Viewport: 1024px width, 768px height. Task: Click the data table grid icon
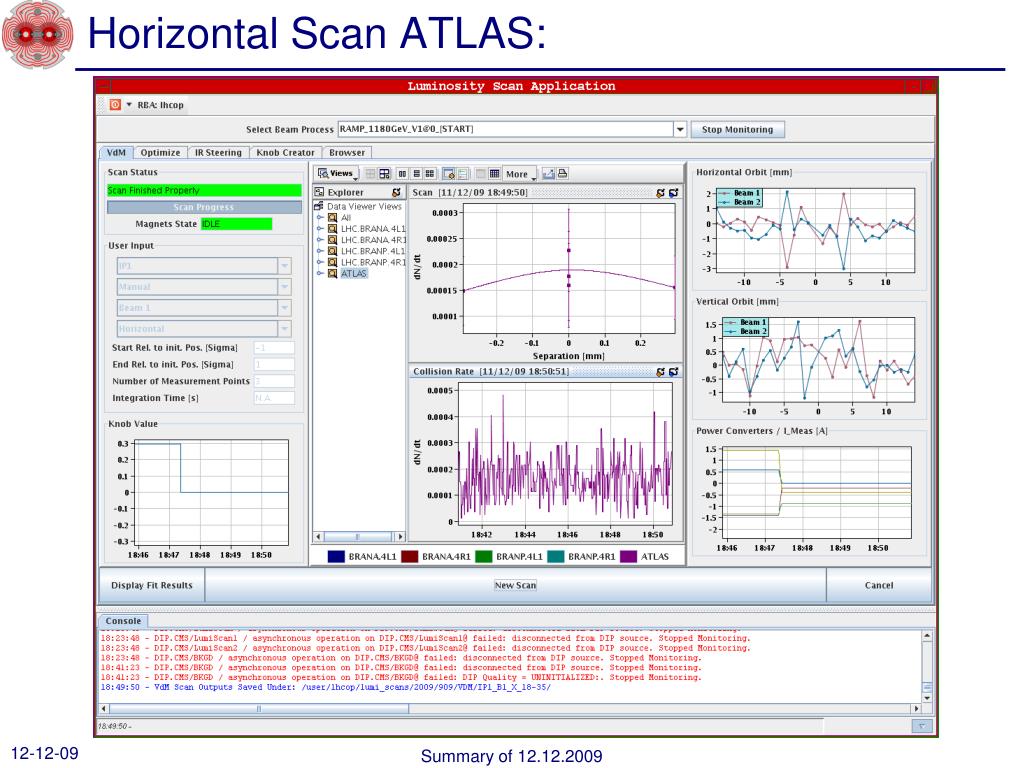(494, 174)
